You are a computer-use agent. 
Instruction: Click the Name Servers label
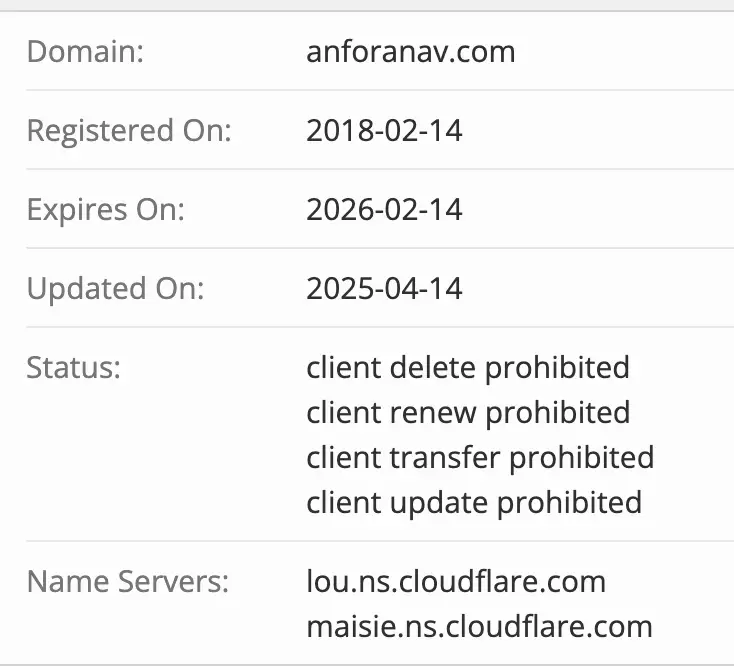[x=128, y=581]
